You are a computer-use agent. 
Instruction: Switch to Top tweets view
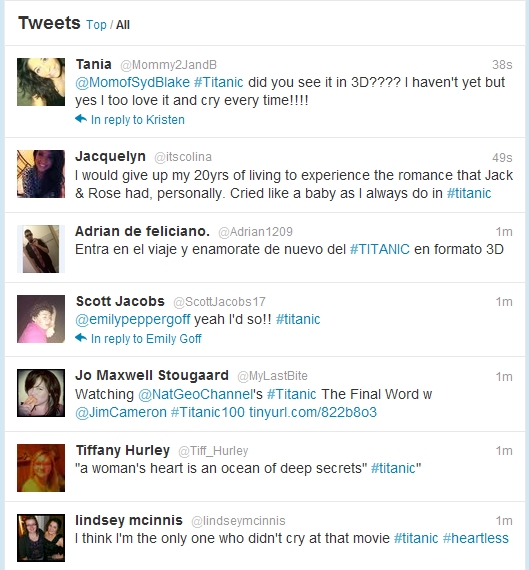(96, 25)
